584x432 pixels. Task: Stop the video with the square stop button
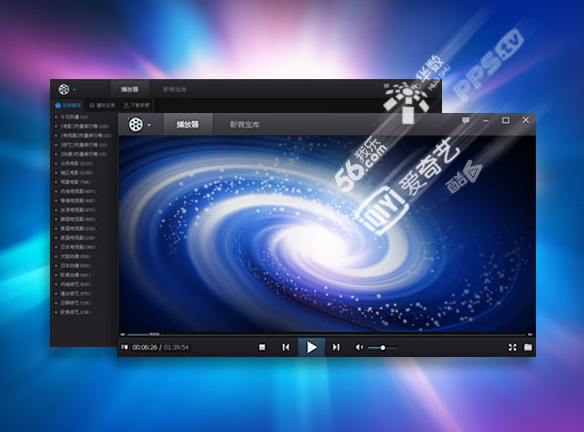(262, 347)
